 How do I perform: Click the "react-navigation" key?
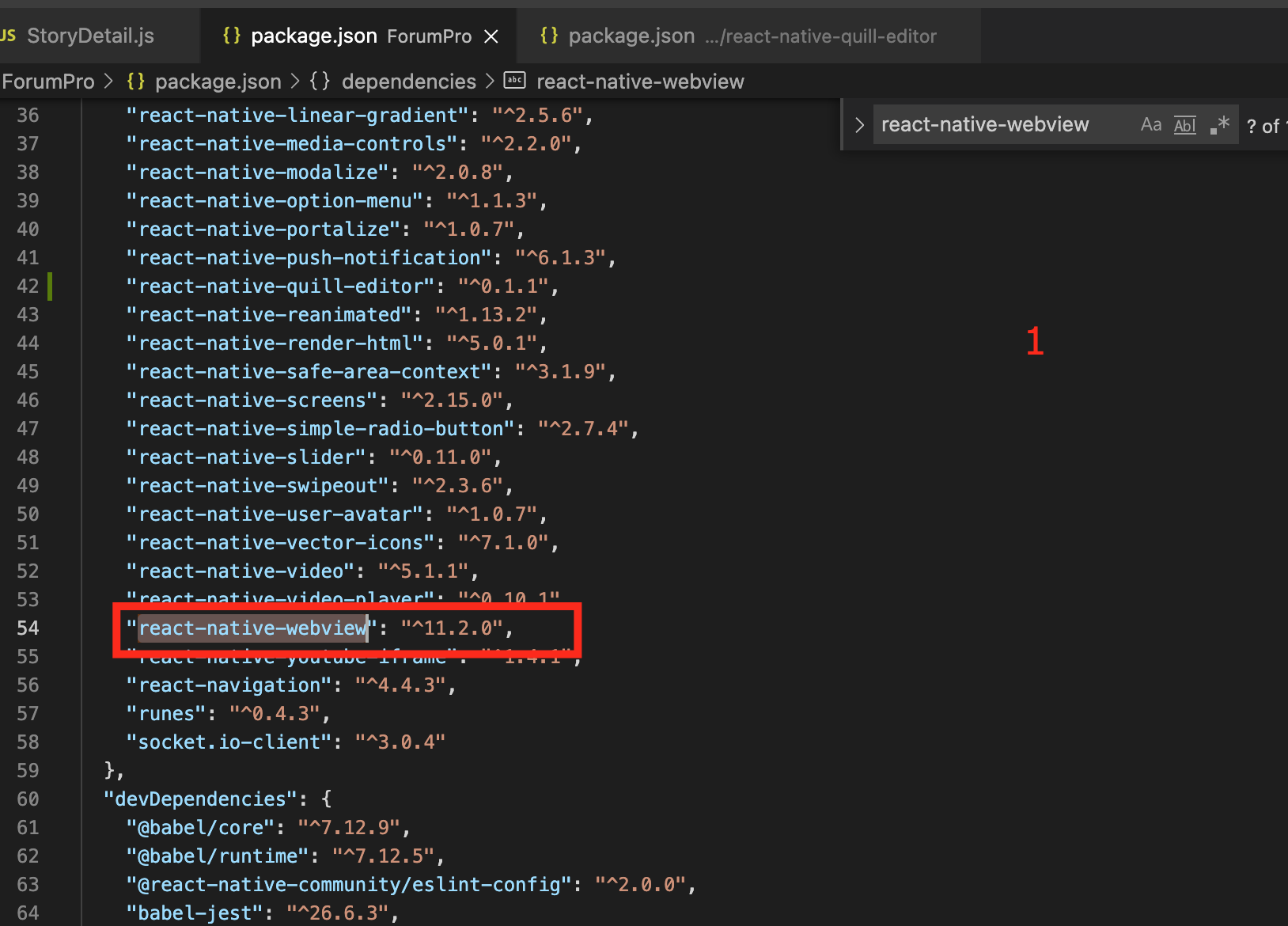click(x=229, y=685)
